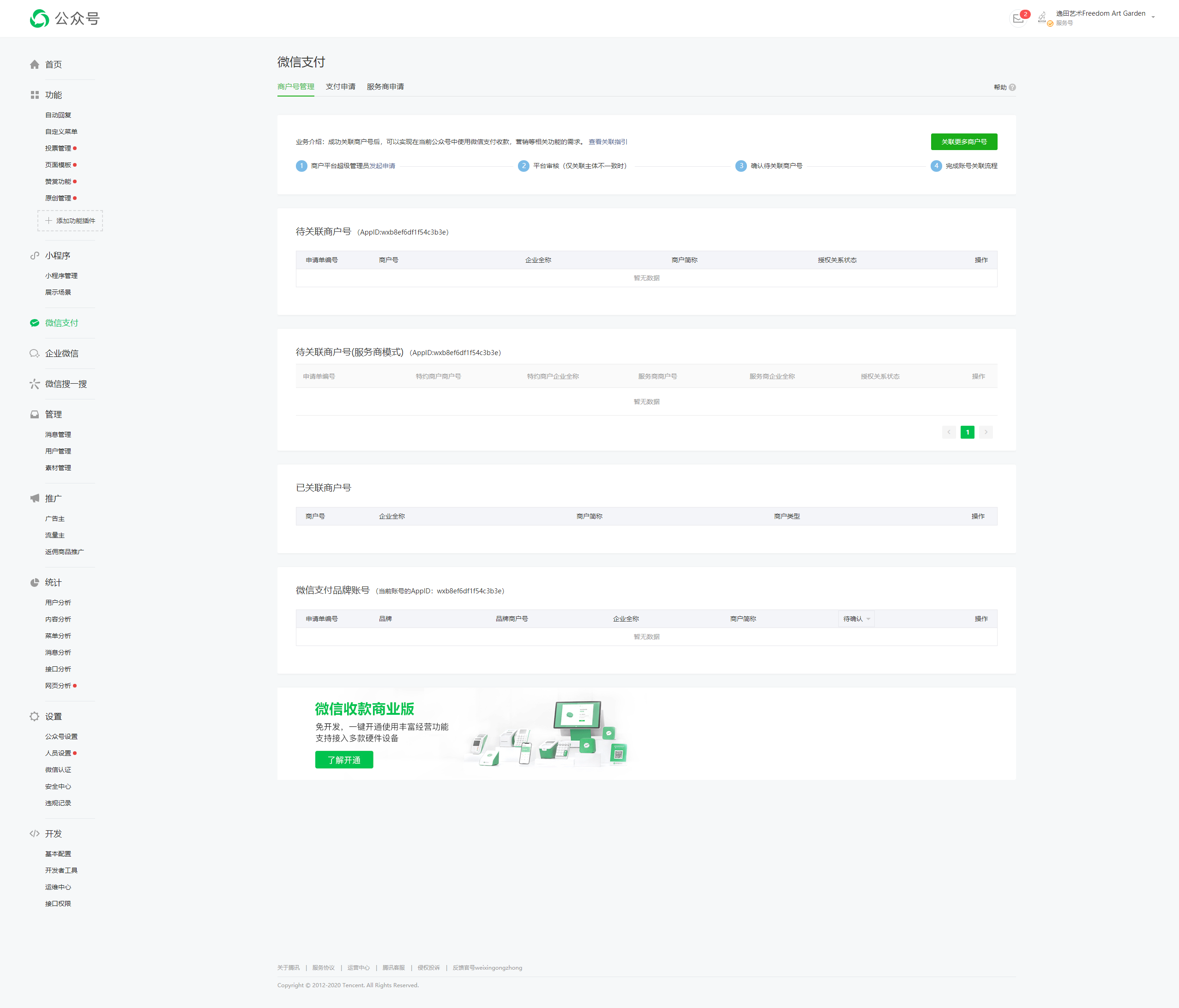Click the 关联更多商户号 button

click(x=964, y=142)
